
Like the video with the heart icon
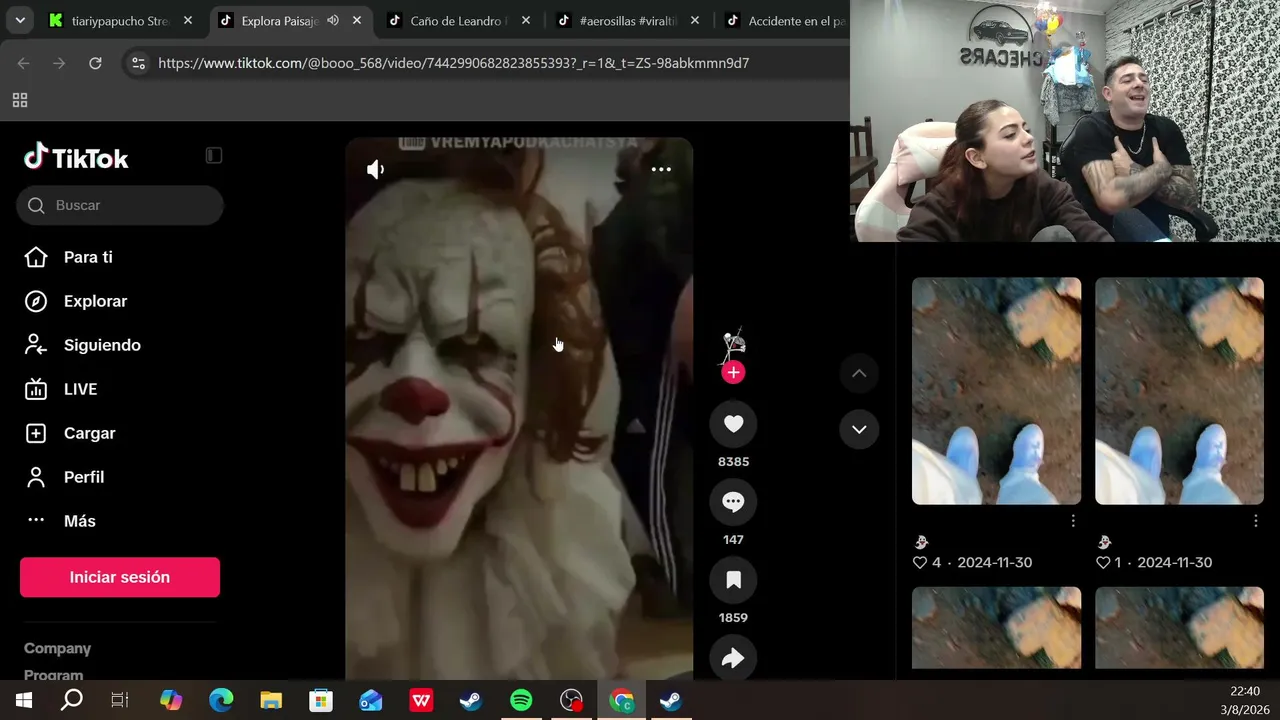733,424
